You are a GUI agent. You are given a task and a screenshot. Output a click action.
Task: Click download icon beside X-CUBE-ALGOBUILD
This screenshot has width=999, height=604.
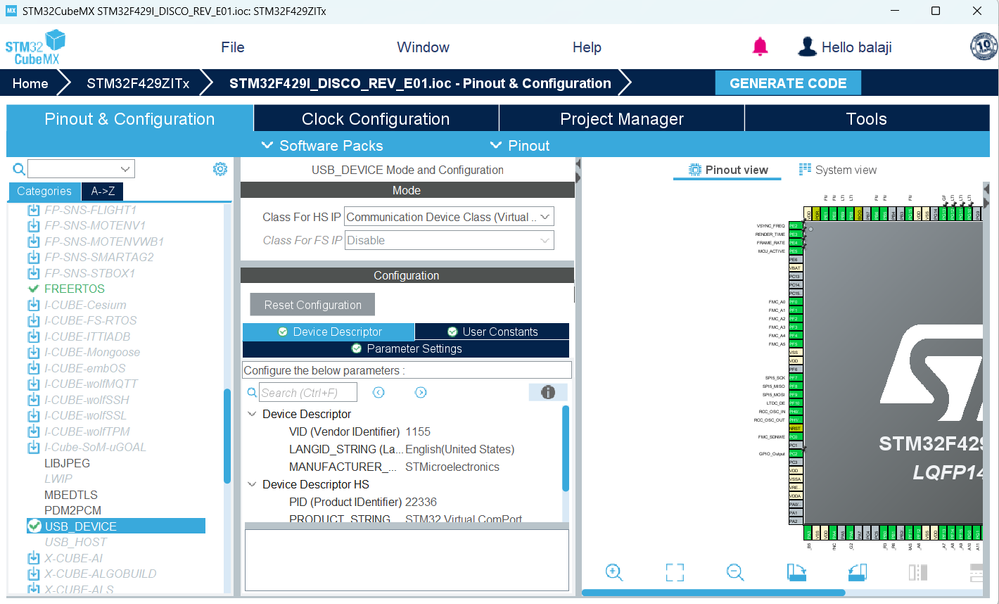tap(34, 573)
